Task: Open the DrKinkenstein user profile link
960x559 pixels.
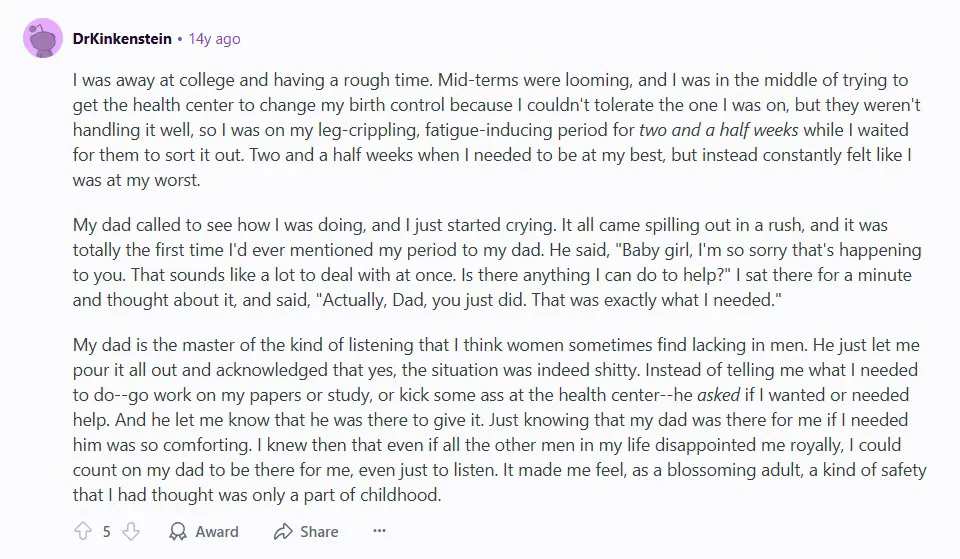Action: click(122, 39)
